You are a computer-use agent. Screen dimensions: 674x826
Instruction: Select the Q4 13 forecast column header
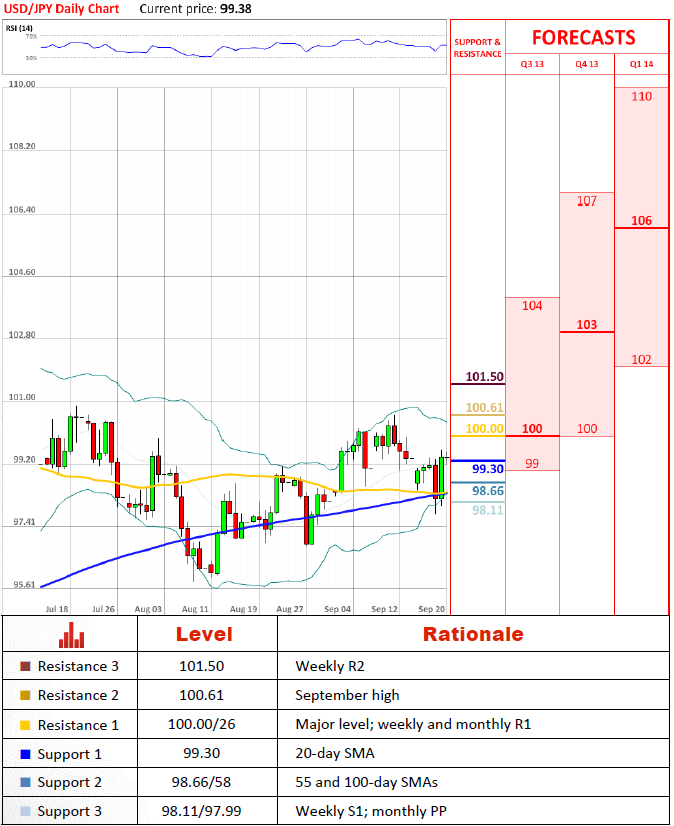587,64
